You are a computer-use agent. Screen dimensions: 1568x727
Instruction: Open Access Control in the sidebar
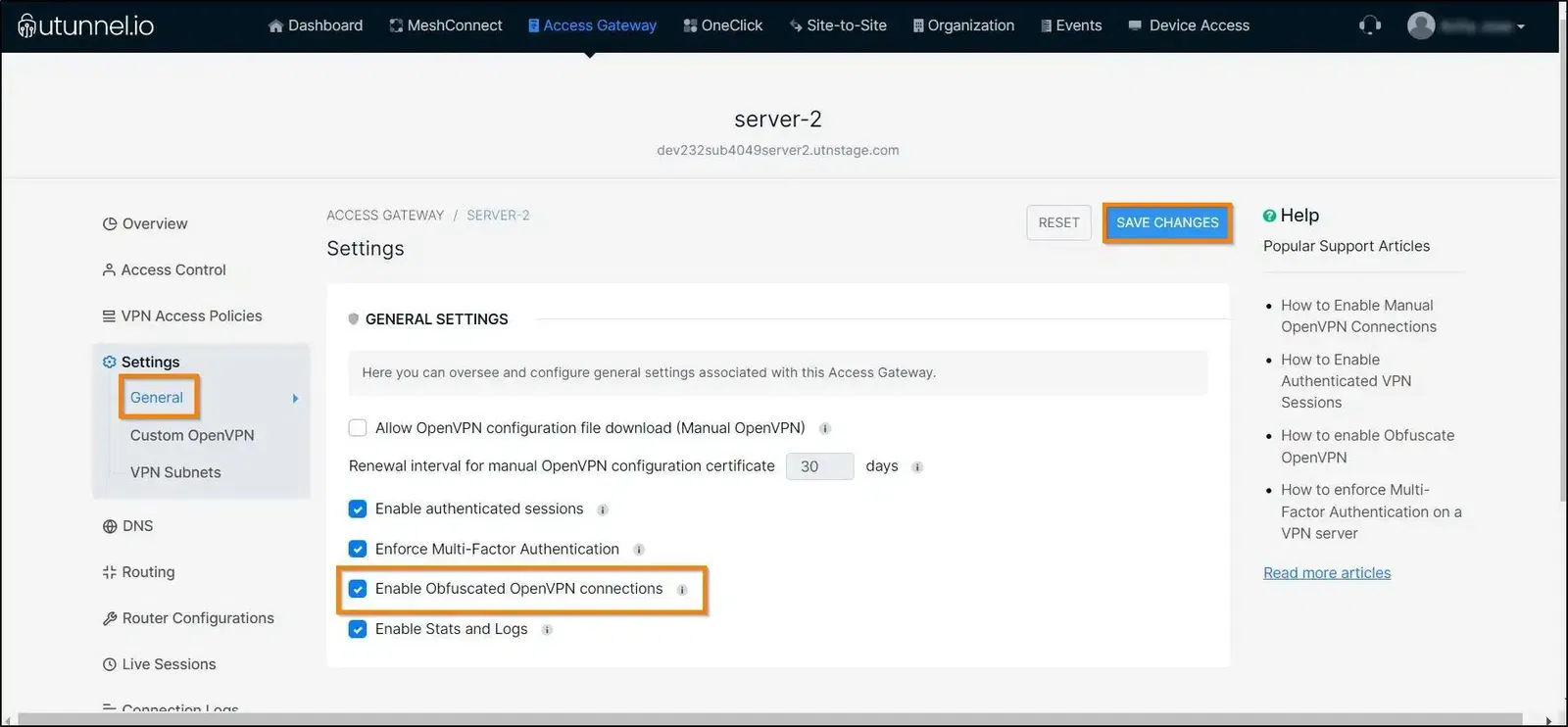164,269
